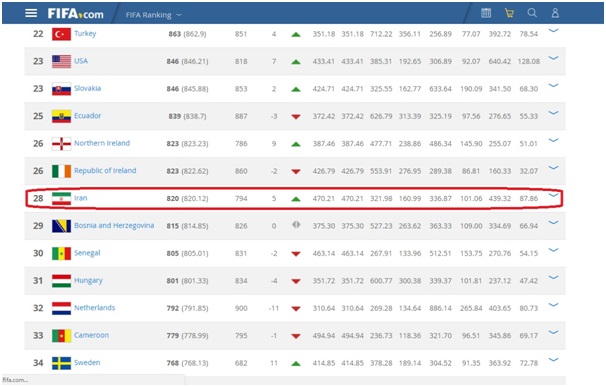Expand the Netherlands row details chevron
Screen dimensions: 606x387
pos(554,305)
